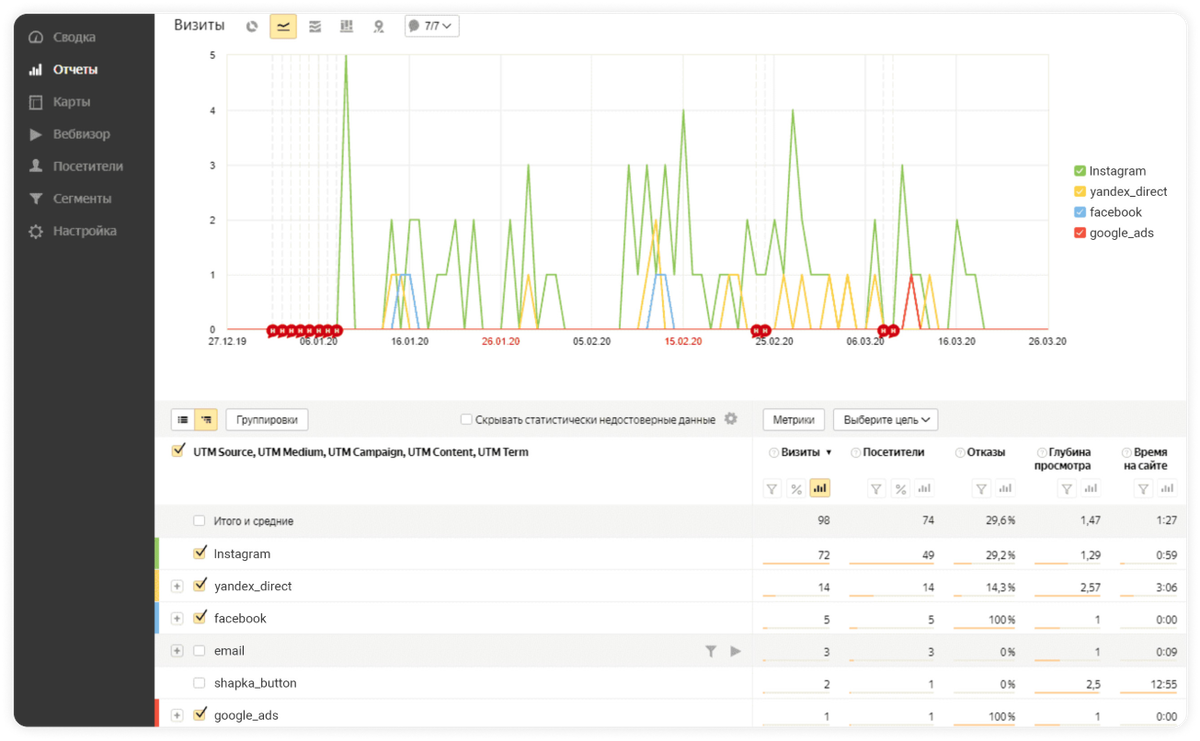Uncheck the facebook row checkbox

tap(199, 617)
